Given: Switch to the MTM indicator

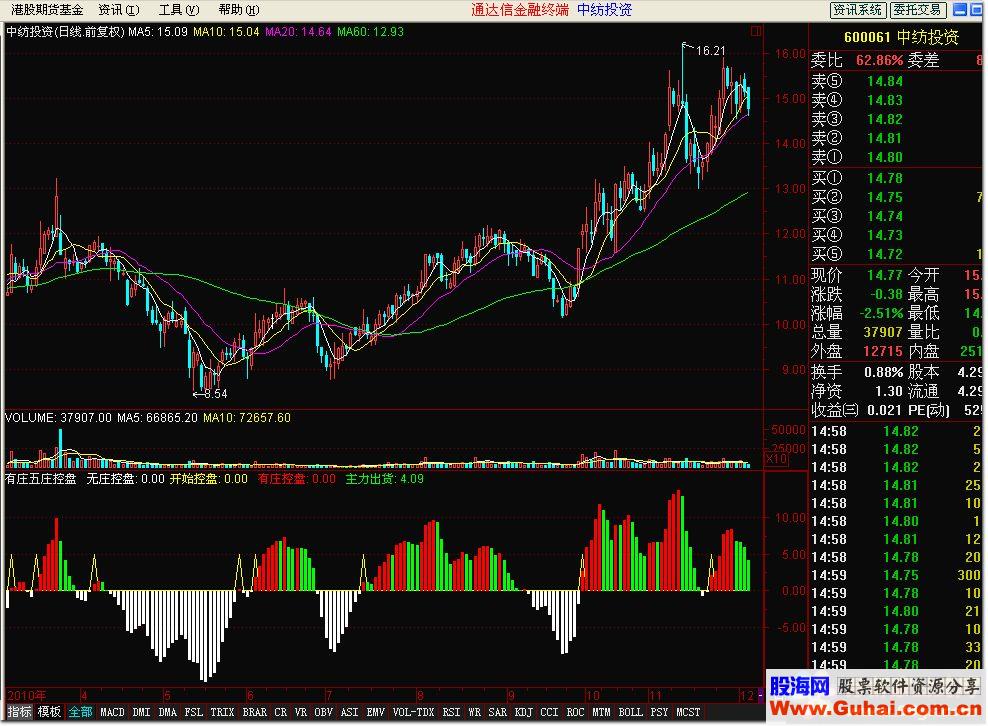Looking at the screenshot, I should (x=601, y=712).
